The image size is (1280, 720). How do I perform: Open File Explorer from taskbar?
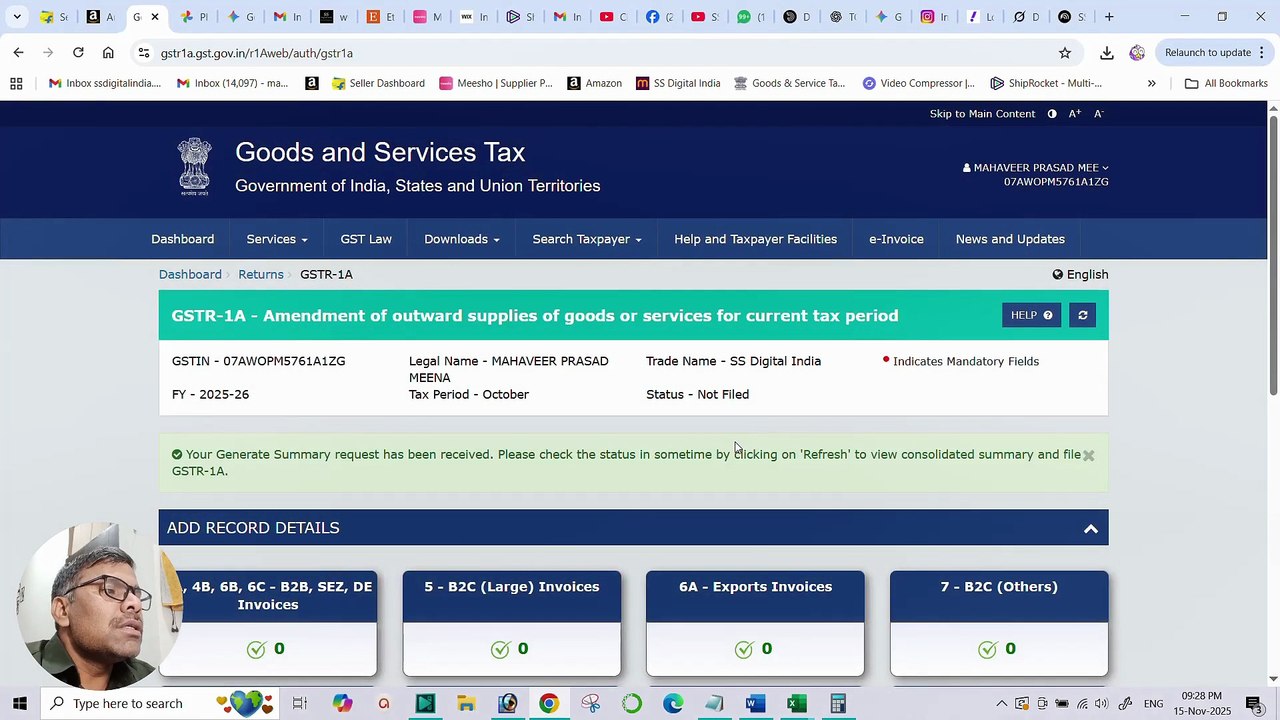point(466,703)
